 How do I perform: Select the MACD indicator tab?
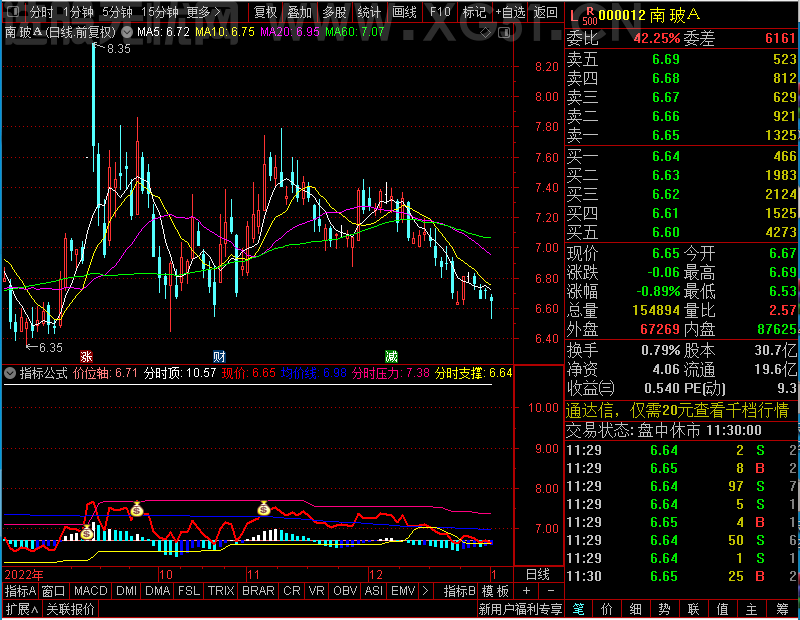pos(91,591)
